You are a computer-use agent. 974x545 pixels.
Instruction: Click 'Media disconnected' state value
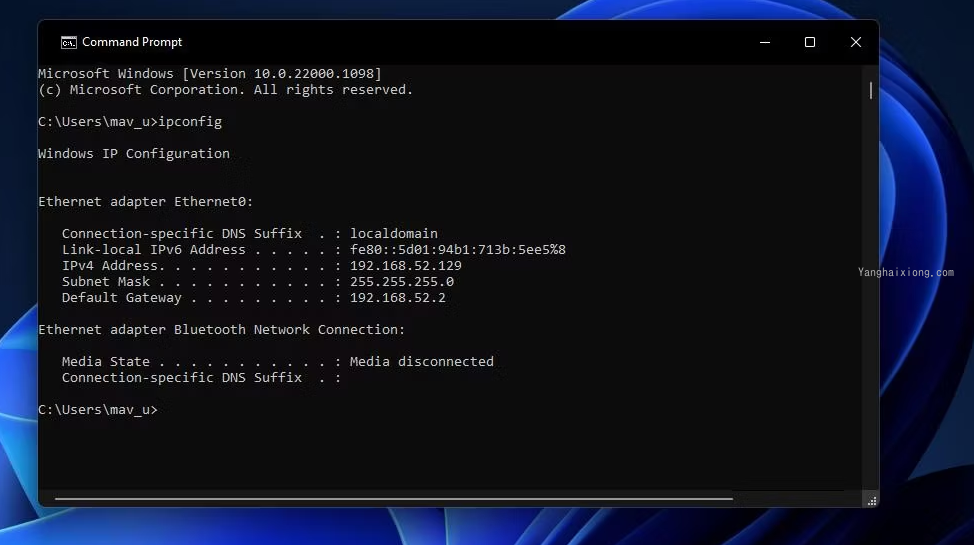point(422,362)
